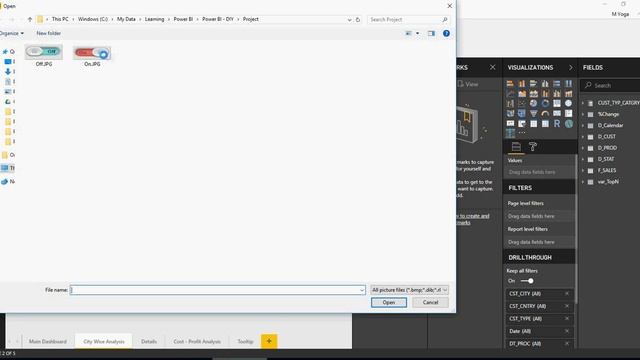The width and height of the screenshot is (640, 360).
Task: Switch to the City Wise Analysis page tab
Action: pos(104,341)
